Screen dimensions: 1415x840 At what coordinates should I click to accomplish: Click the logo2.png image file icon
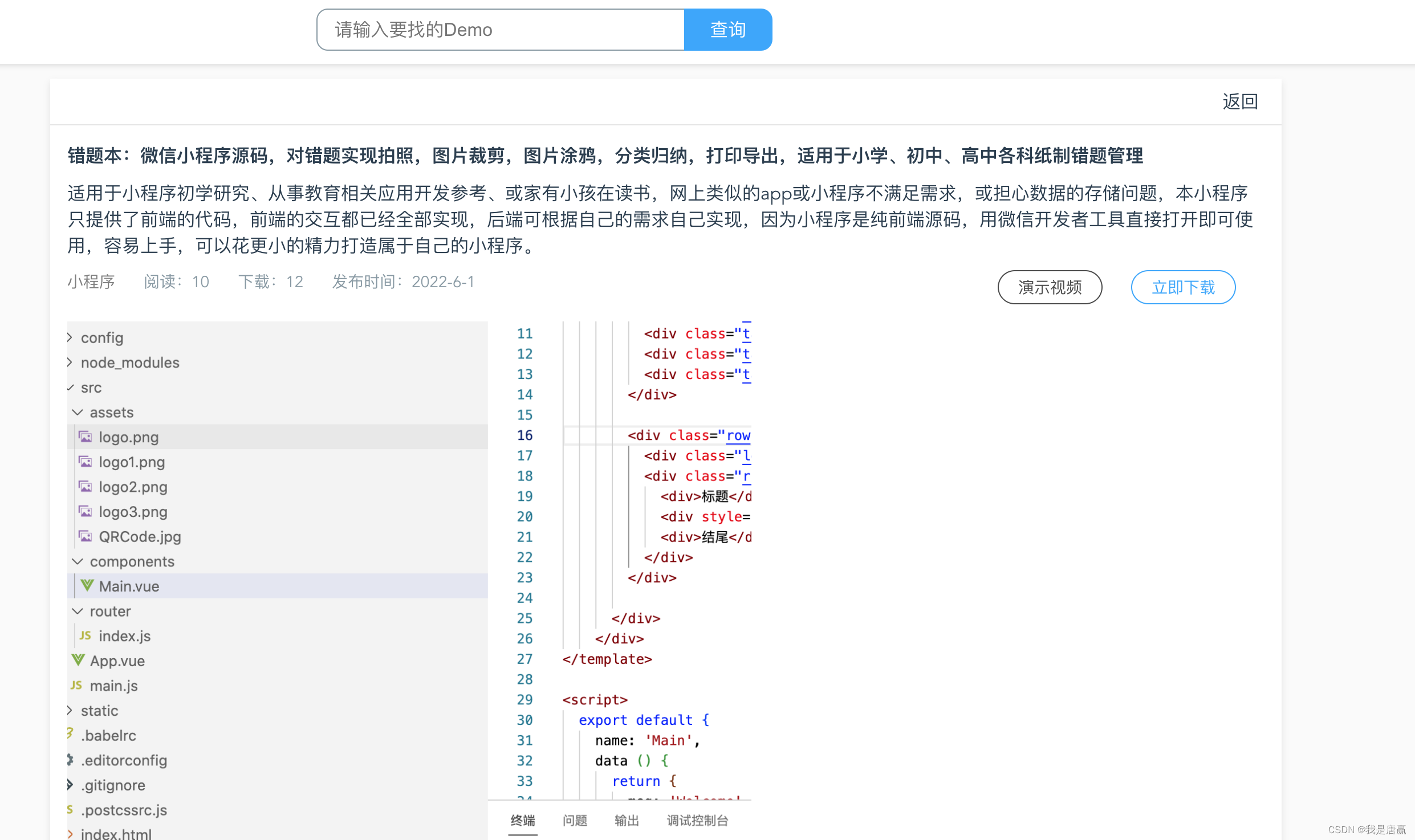[x=86, y=487]
